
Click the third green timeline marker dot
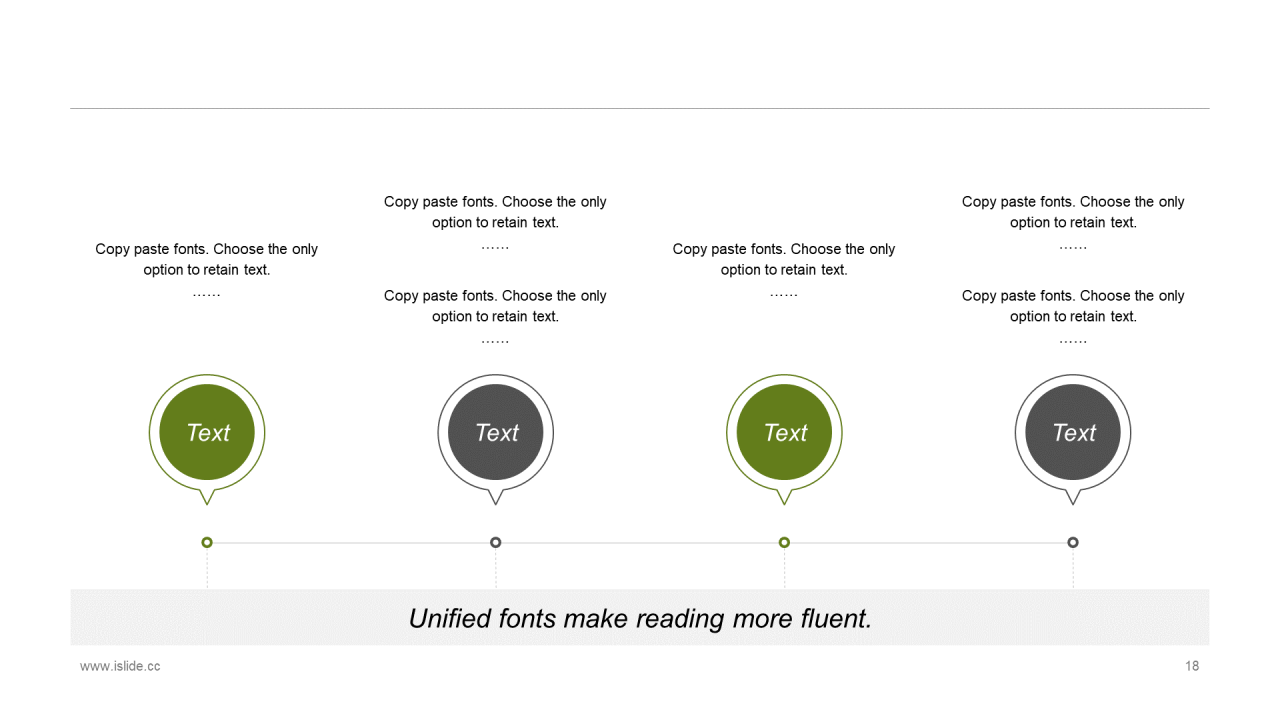coord(784,542)
